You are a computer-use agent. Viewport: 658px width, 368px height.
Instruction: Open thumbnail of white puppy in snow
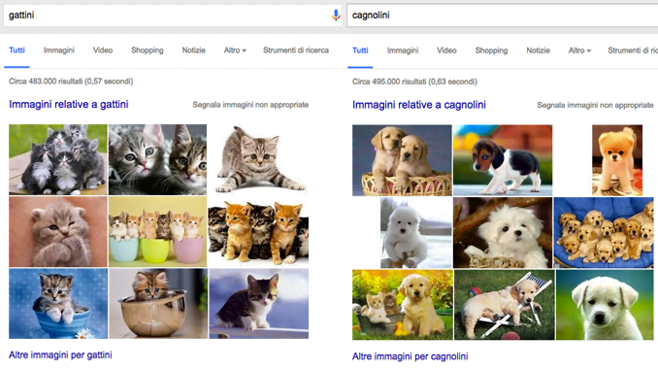point(416,233)
